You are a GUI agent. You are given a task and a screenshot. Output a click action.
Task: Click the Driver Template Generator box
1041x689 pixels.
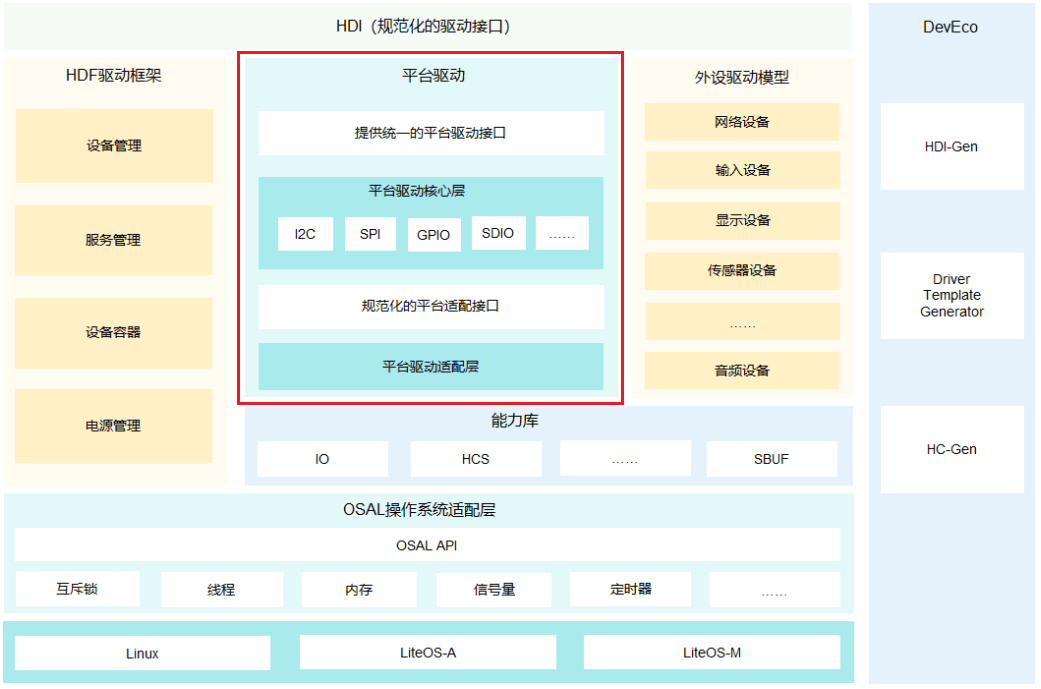[952, 295]
